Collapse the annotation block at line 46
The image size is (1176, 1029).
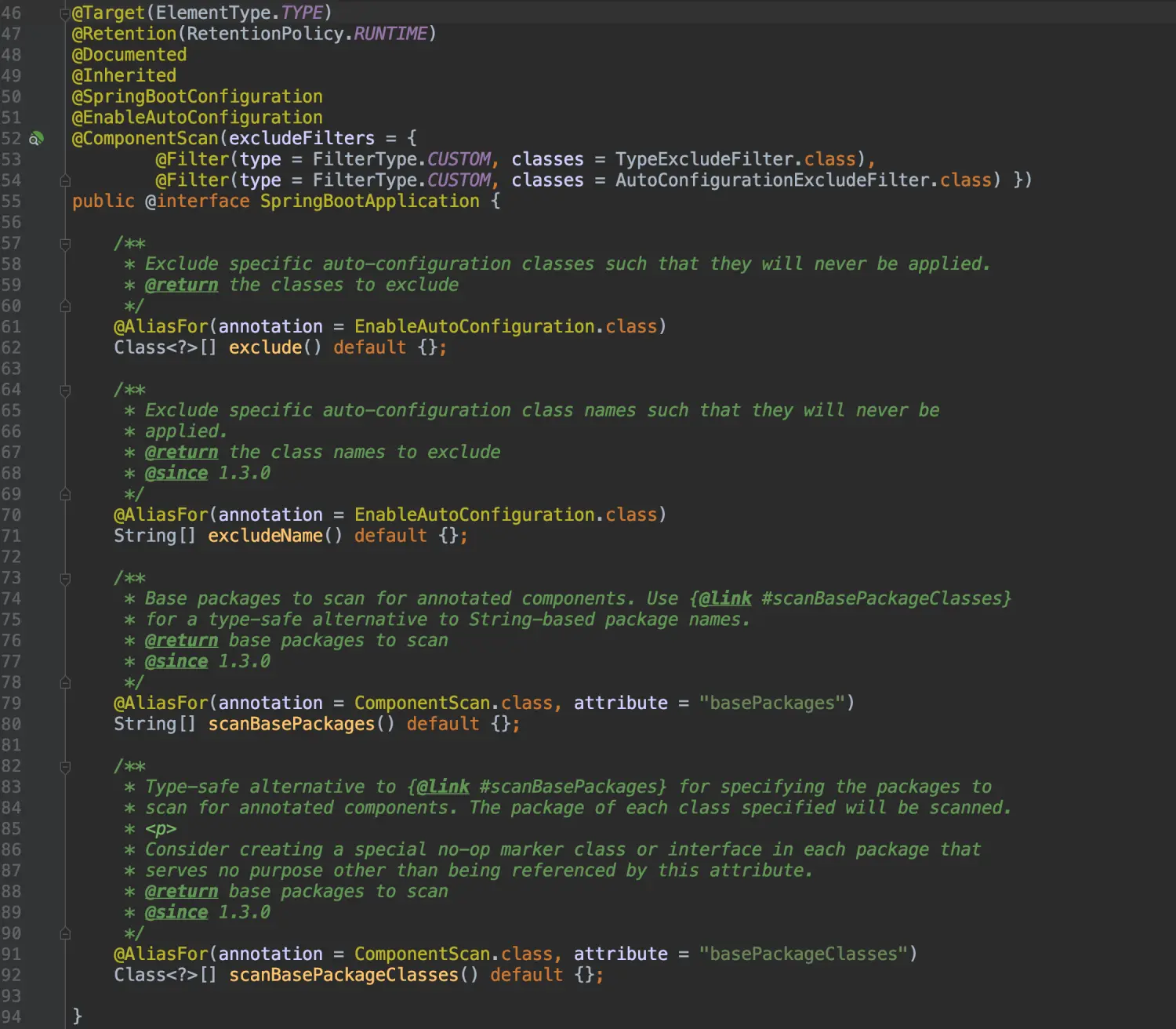pos(65,13)
